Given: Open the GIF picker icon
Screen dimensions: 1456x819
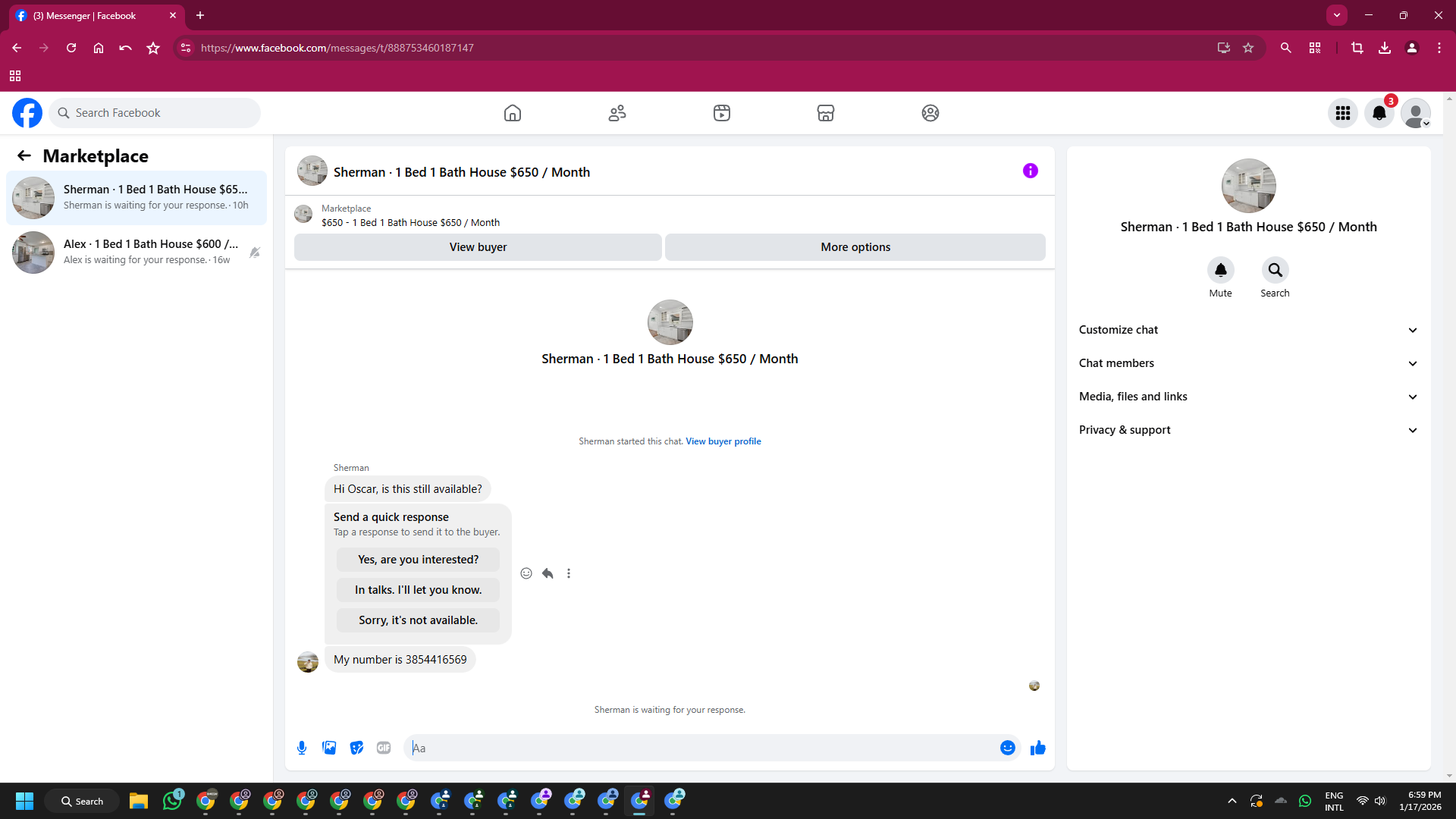Looking at the screenshot, I should [x=384, y=748].
